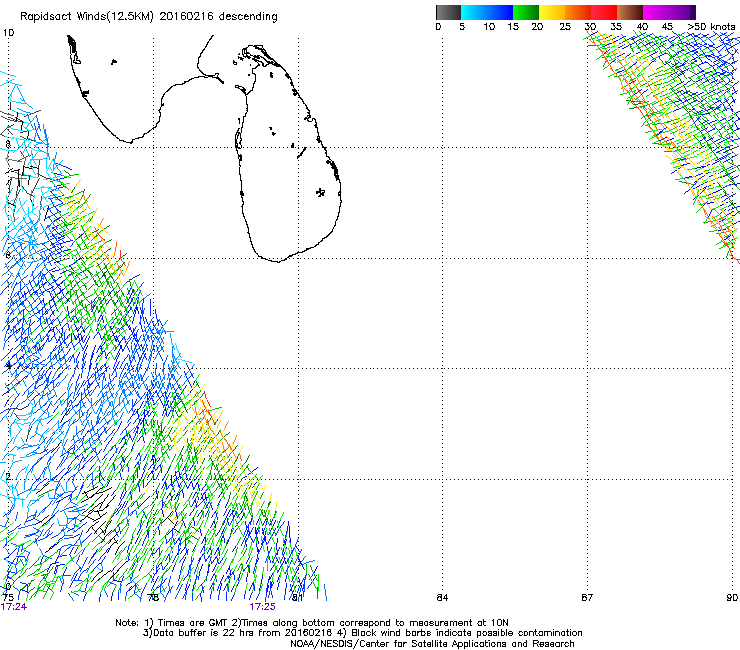The image size is (740, 650).
Task: Click the southern India coastline tip
Action: 130,141
